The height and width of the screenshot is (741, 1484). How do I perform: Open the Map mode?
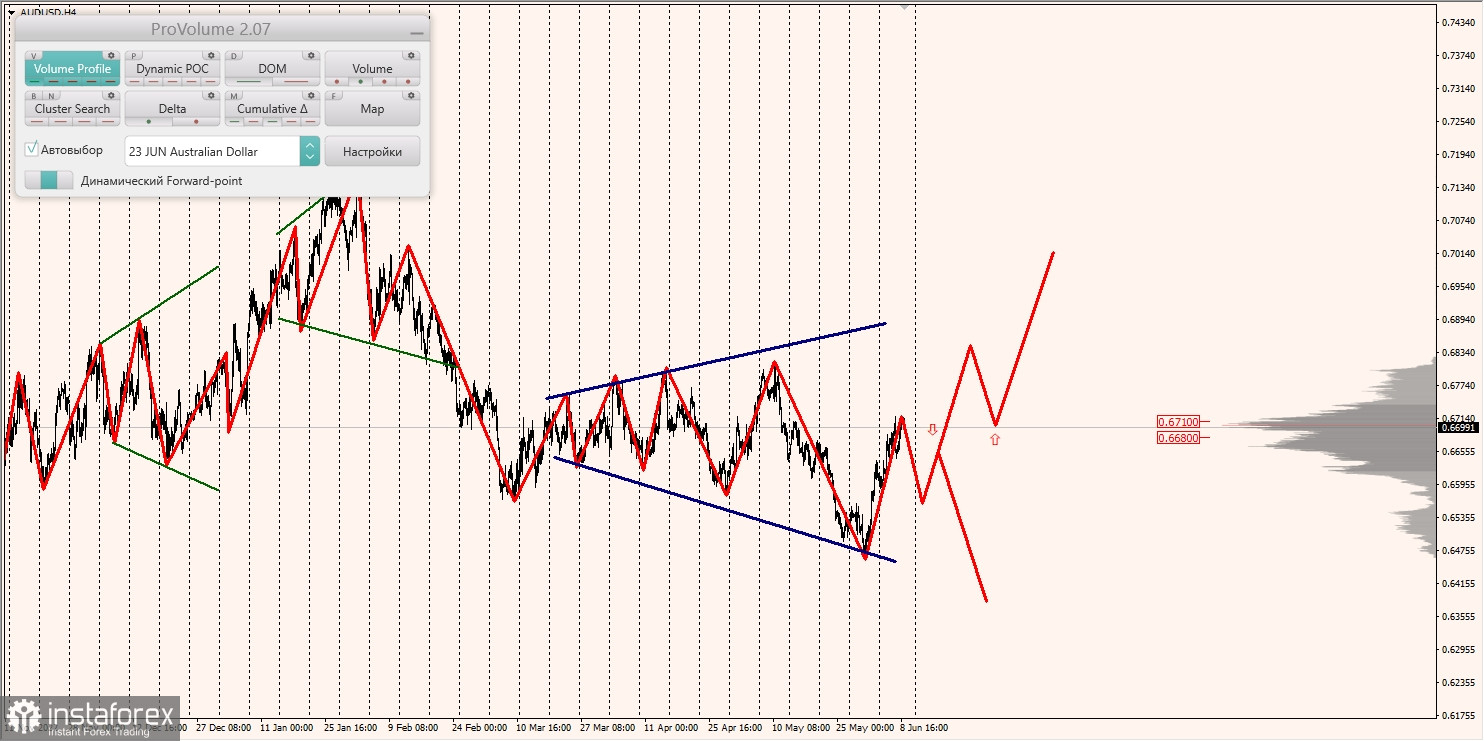pyautogui.click(x=372, y=108)
